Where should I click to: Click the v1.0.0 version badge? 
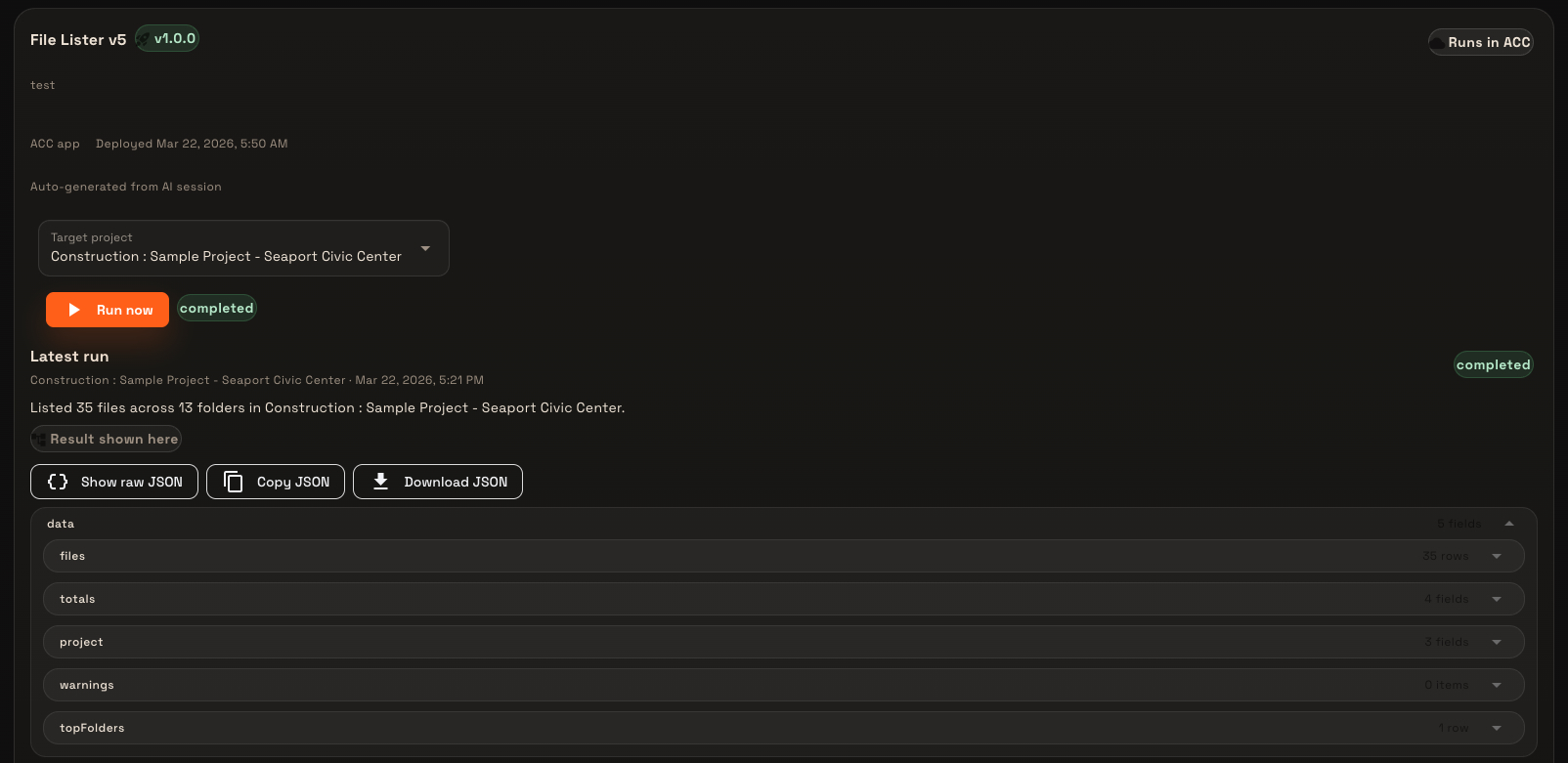[167, 39]
